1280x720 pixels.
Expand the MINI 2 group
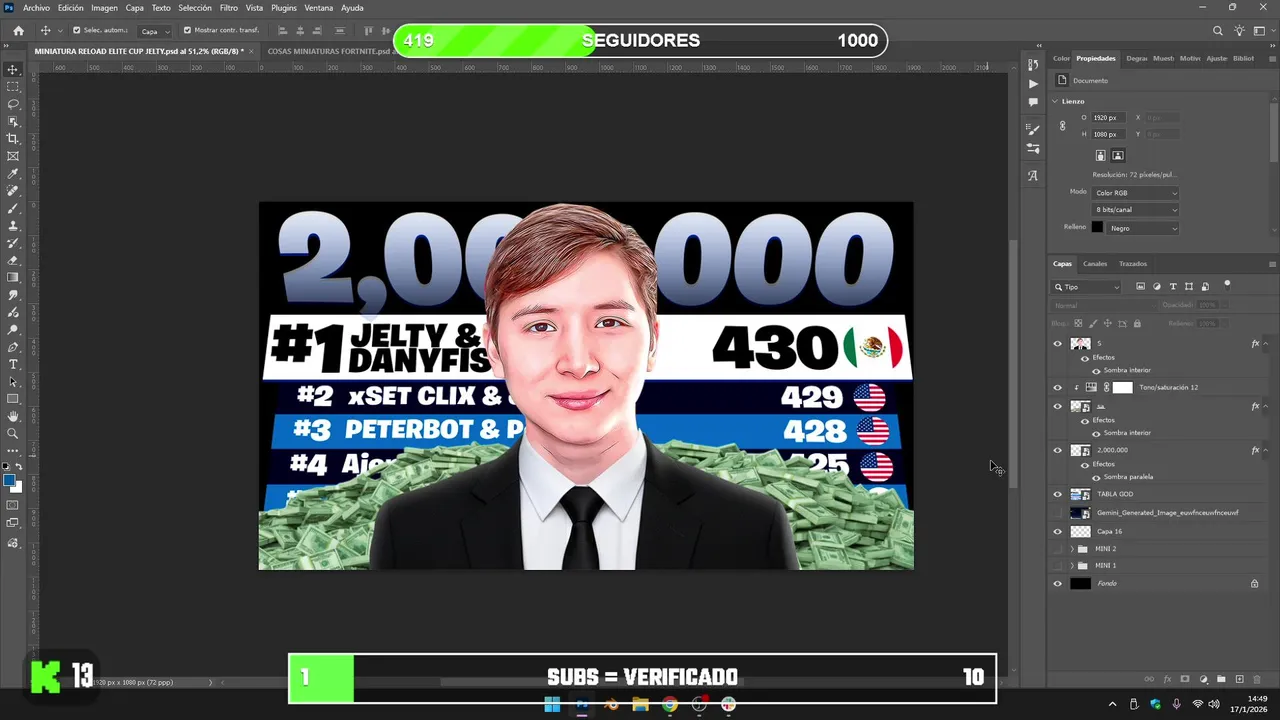coord(1072,549)
